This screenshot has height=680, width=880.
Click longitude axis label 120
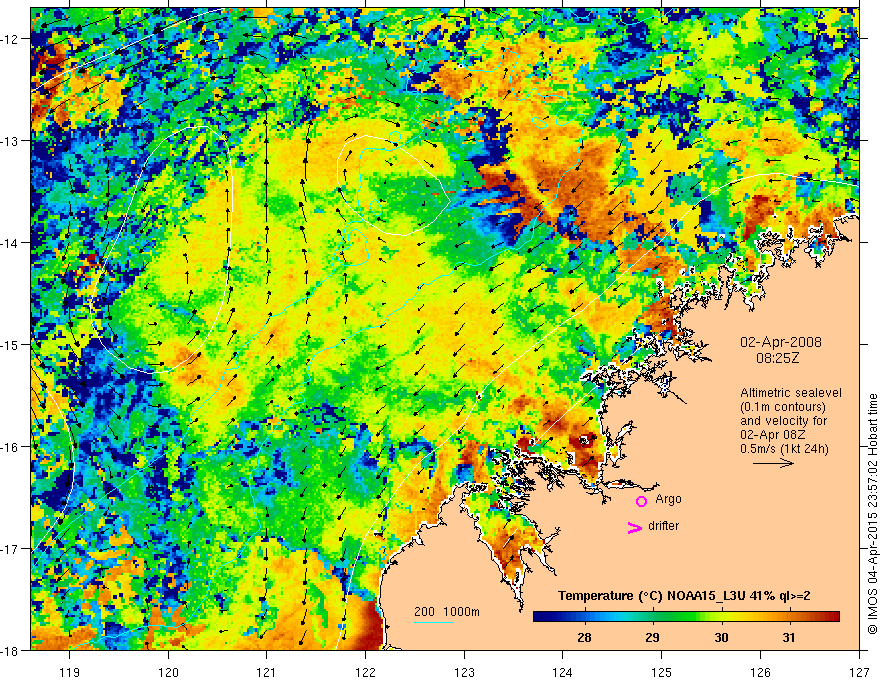[x=168, y=672]
